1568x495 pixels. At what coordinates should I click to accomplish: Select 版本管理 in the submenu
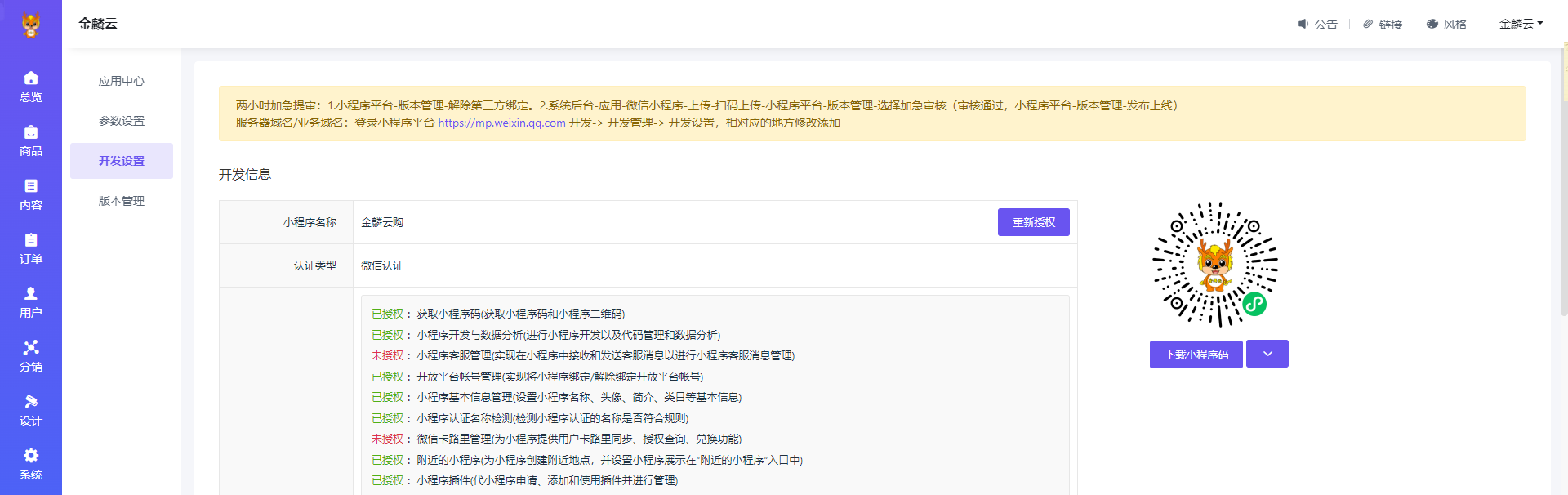coord(122,201)
